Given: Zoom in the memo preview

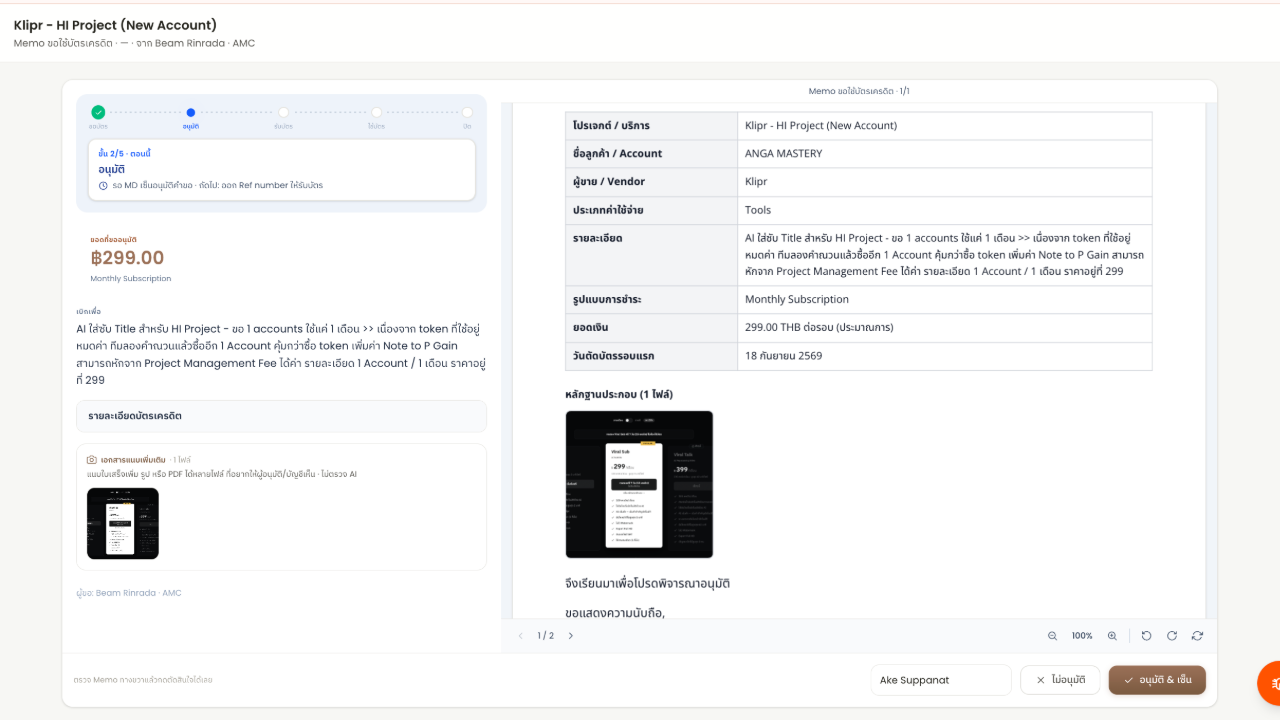Looking at the screenshot, I should 1112,636.
